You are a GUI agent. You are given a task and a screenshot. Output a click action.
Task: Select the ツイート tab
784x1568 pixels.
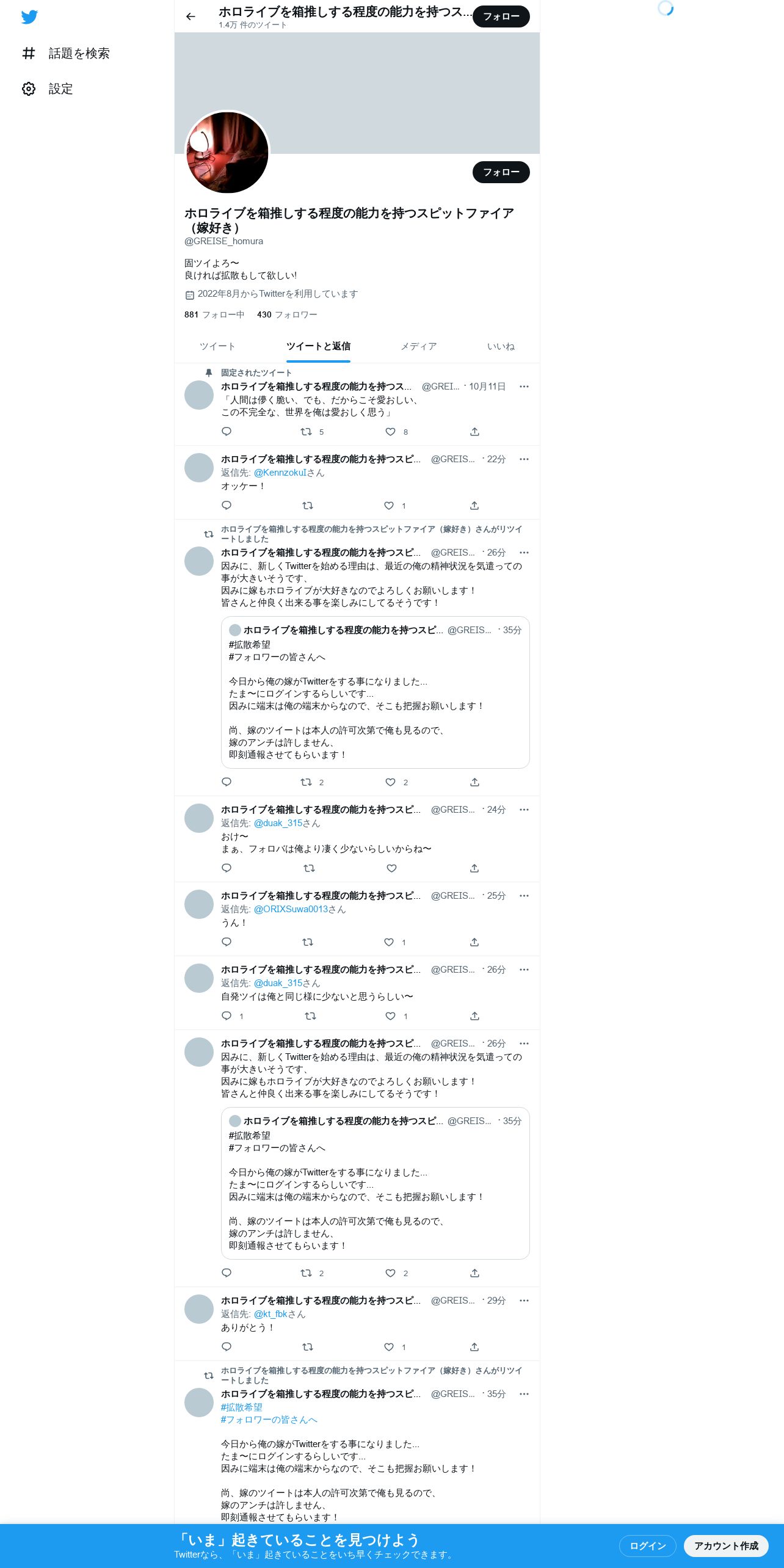[x=217, y=346]
